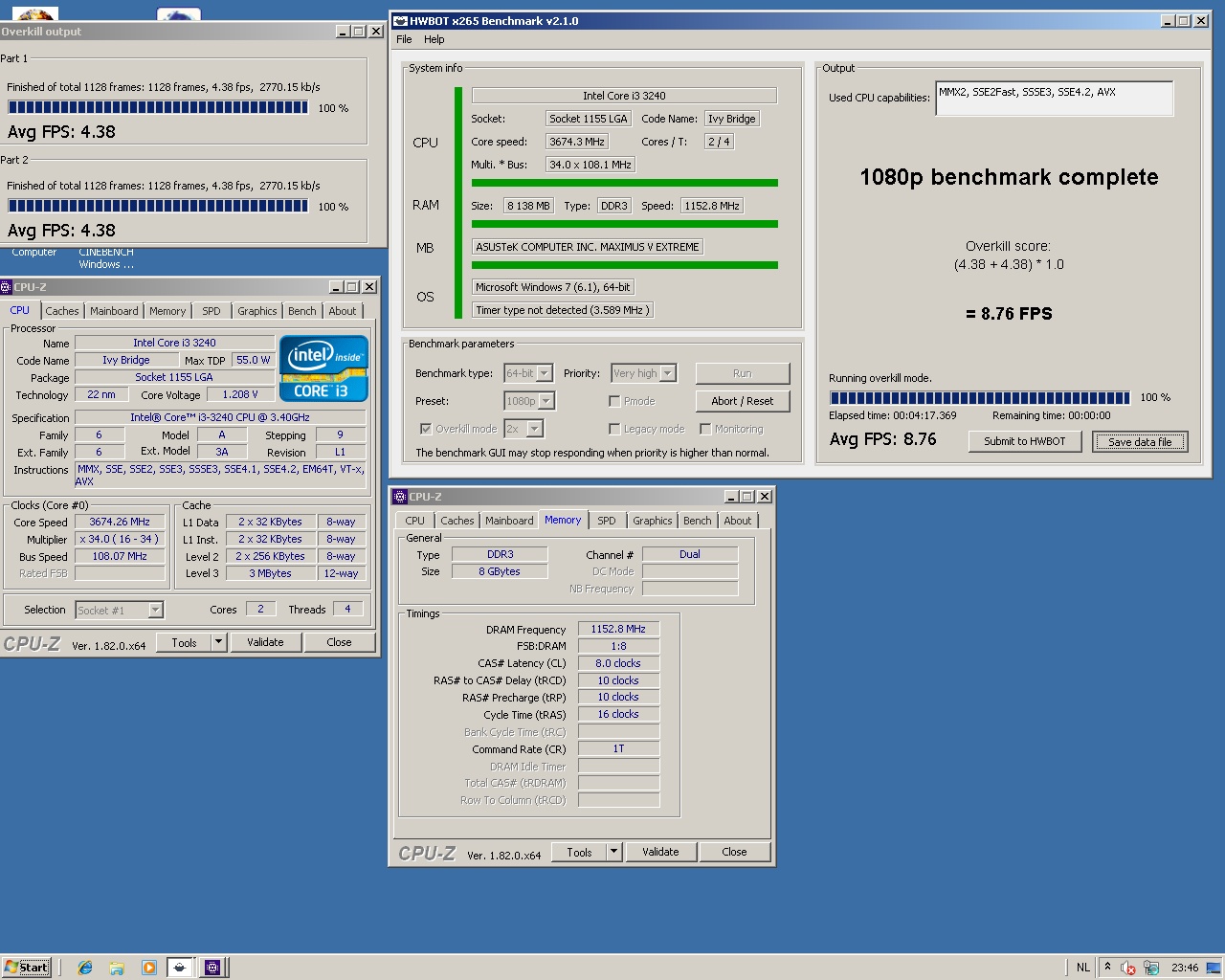Open Windows Media Player taskbar icon

148,968
